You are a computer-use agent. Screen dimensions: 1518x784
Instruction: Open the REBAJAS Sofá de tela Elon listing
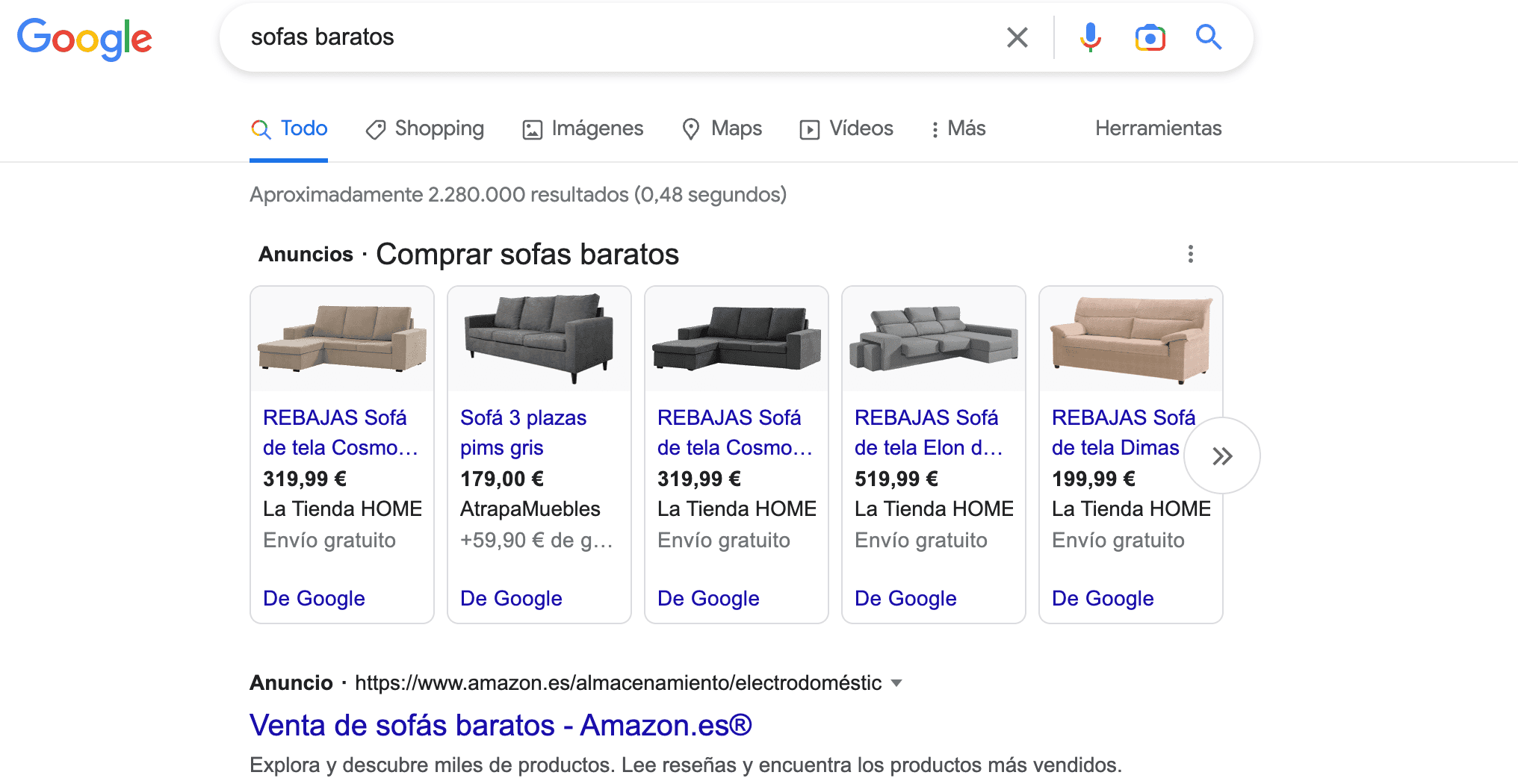pos(926,432)
